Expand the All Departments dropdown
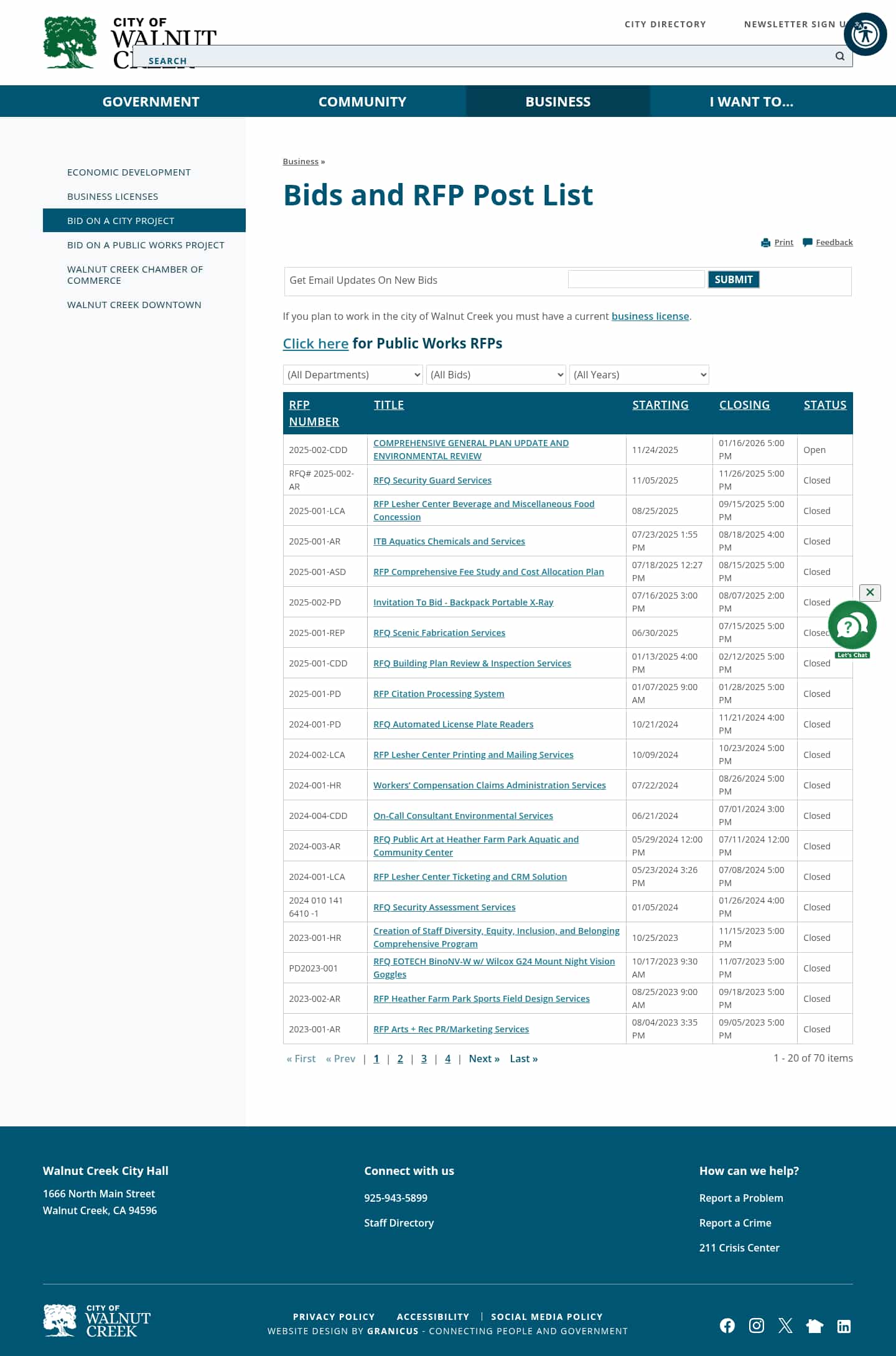Screen dimensions: 896x1356 pos(353,375)
